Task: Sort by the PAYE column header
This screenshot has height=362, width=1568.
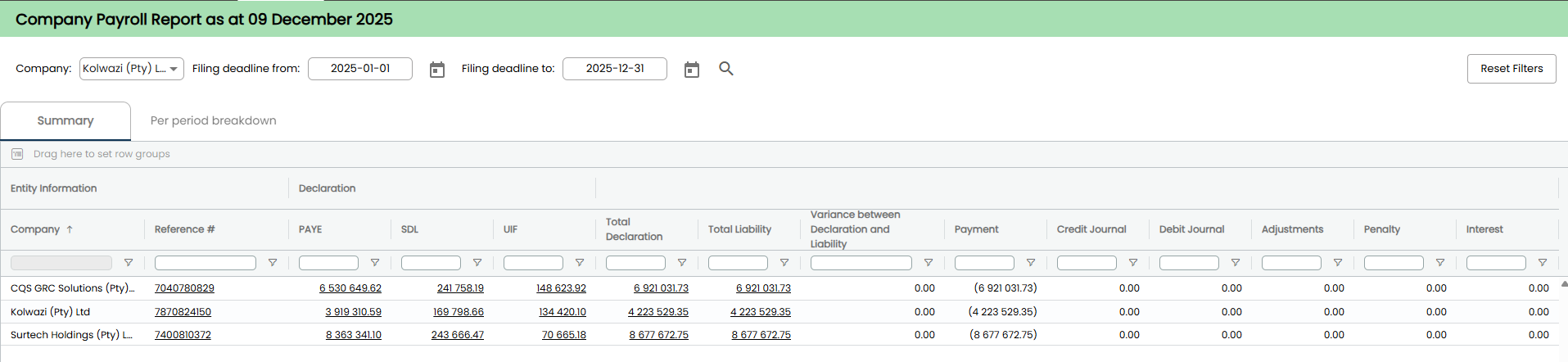Action: click(310, 229)
